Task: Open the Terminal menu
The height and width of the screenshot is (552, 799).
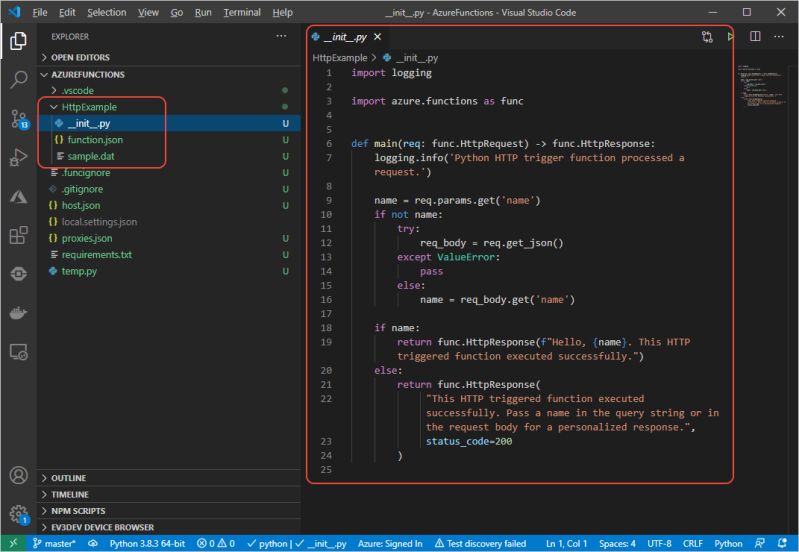Action: pos(242,12)
